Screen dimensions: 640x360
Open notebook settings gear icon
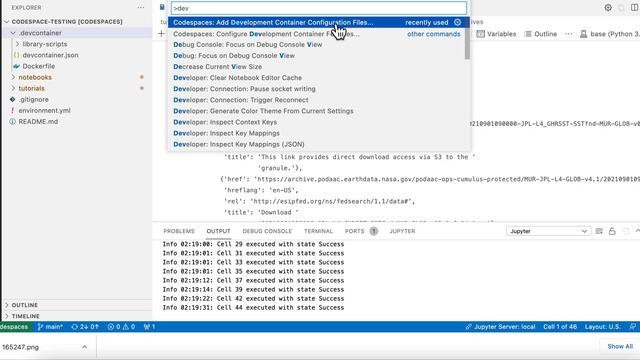(608, 7)
